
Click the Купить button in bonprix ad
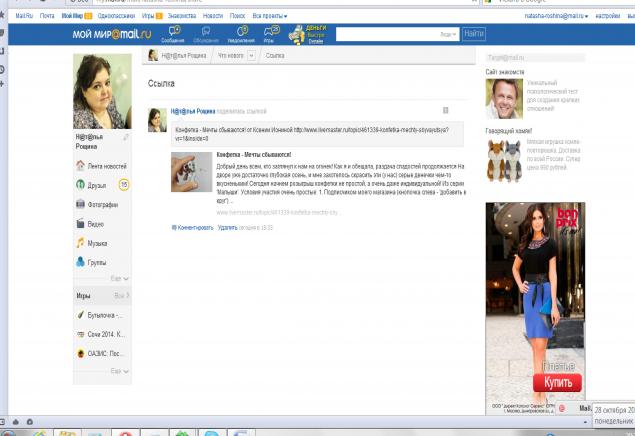557,383
